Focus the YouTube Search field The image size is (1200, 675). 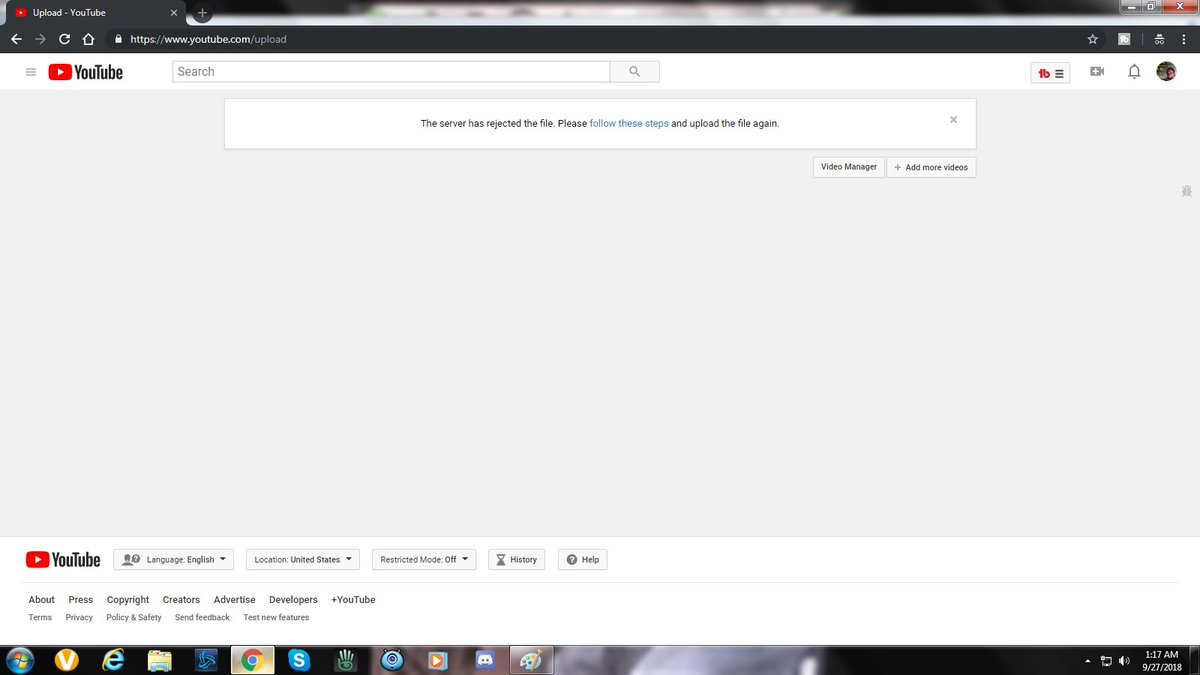tap(391, 72)
